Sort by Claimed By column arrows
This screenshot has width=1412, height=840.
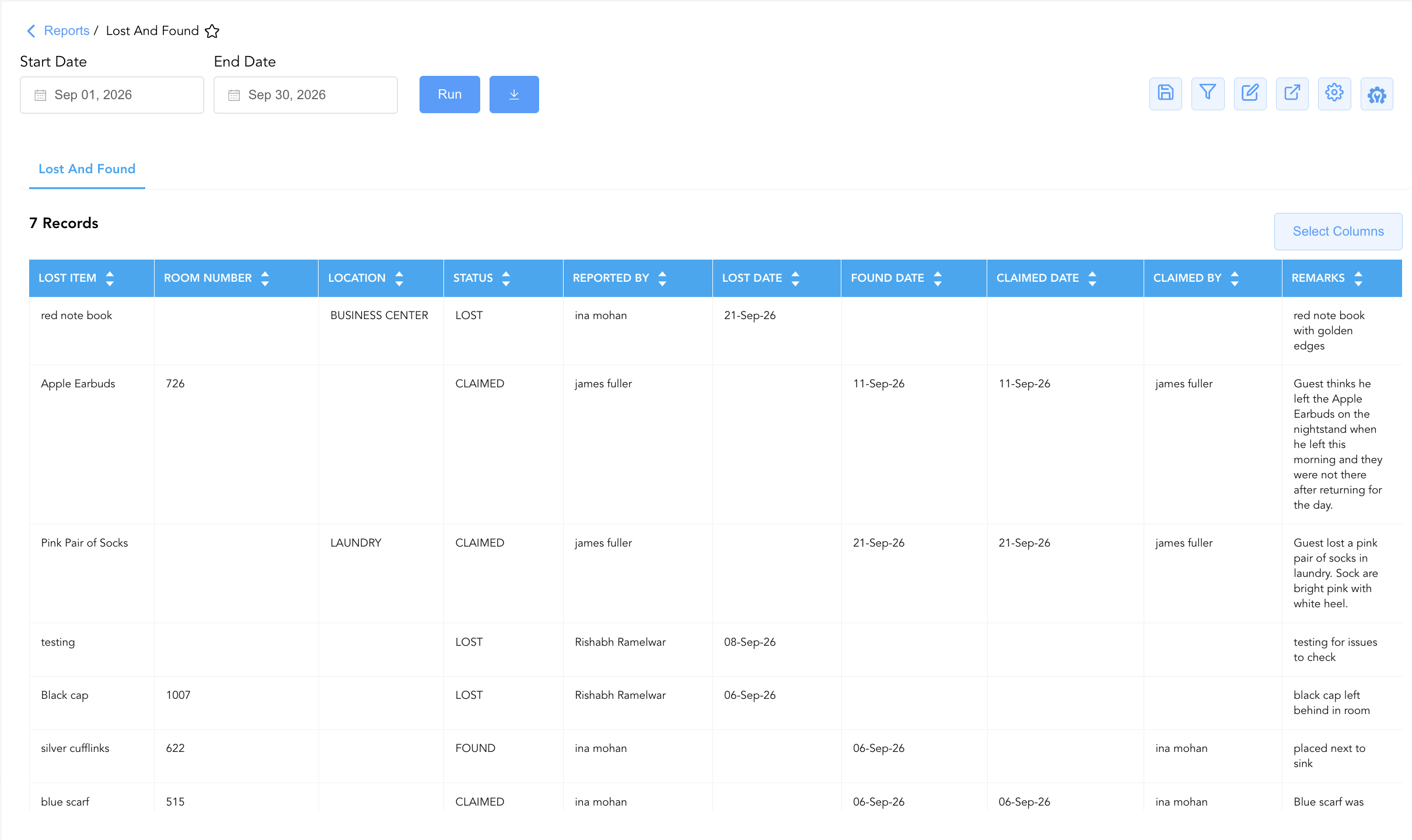pyautogui.click(x=1235, y=278)
